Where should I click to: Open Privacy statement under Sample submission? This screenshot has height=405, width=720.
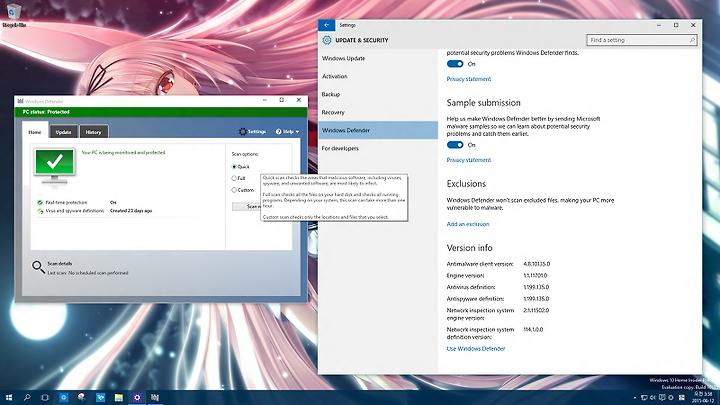click(x=469, y=160)
